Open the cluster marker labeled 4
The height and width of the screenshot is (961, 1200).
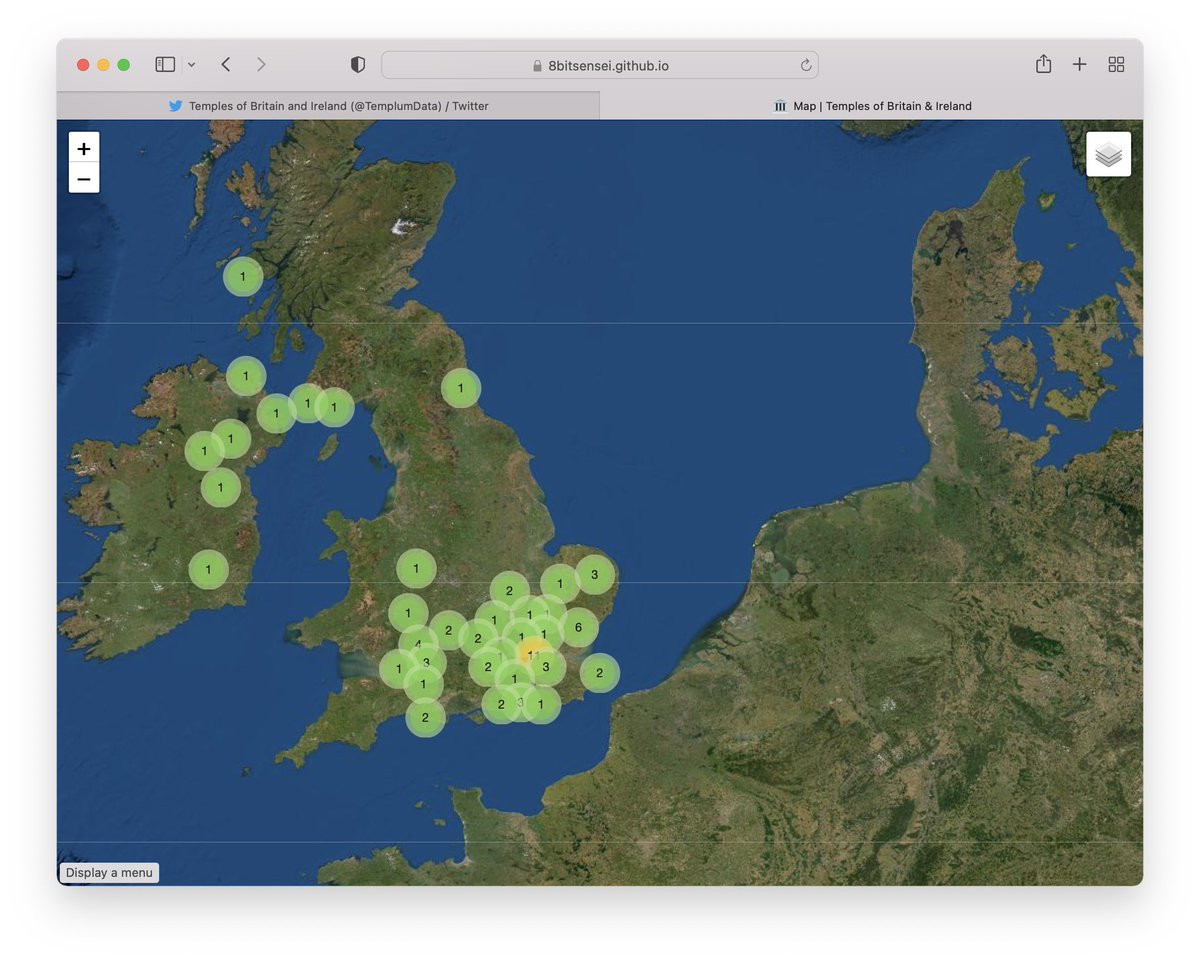417,643
